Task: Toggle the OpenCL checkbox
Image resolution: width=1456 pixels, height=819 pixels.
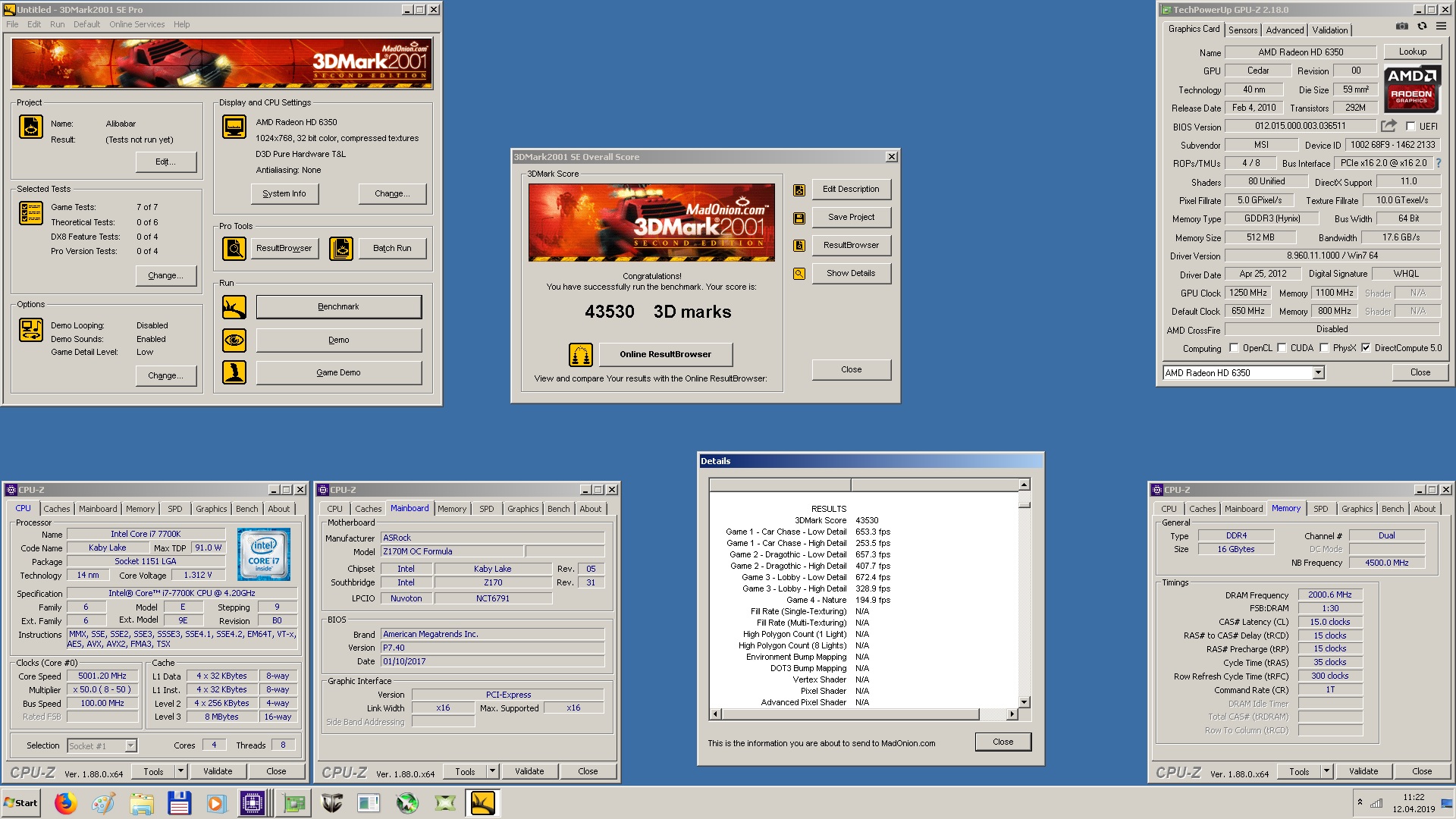Action: 1234,348
